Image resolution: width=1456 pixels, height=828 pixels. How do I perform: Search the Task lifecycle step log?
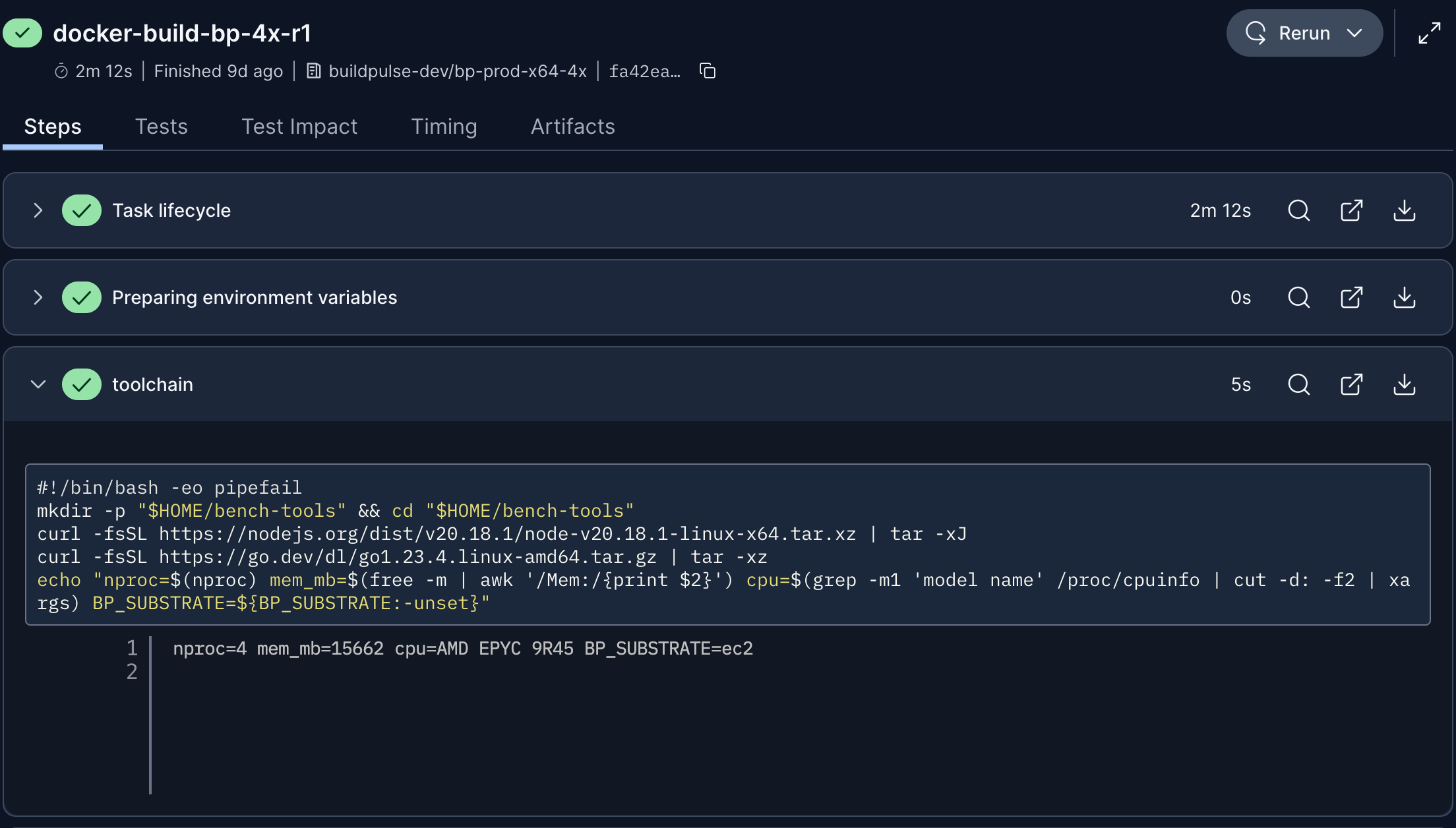(1299, 211)
